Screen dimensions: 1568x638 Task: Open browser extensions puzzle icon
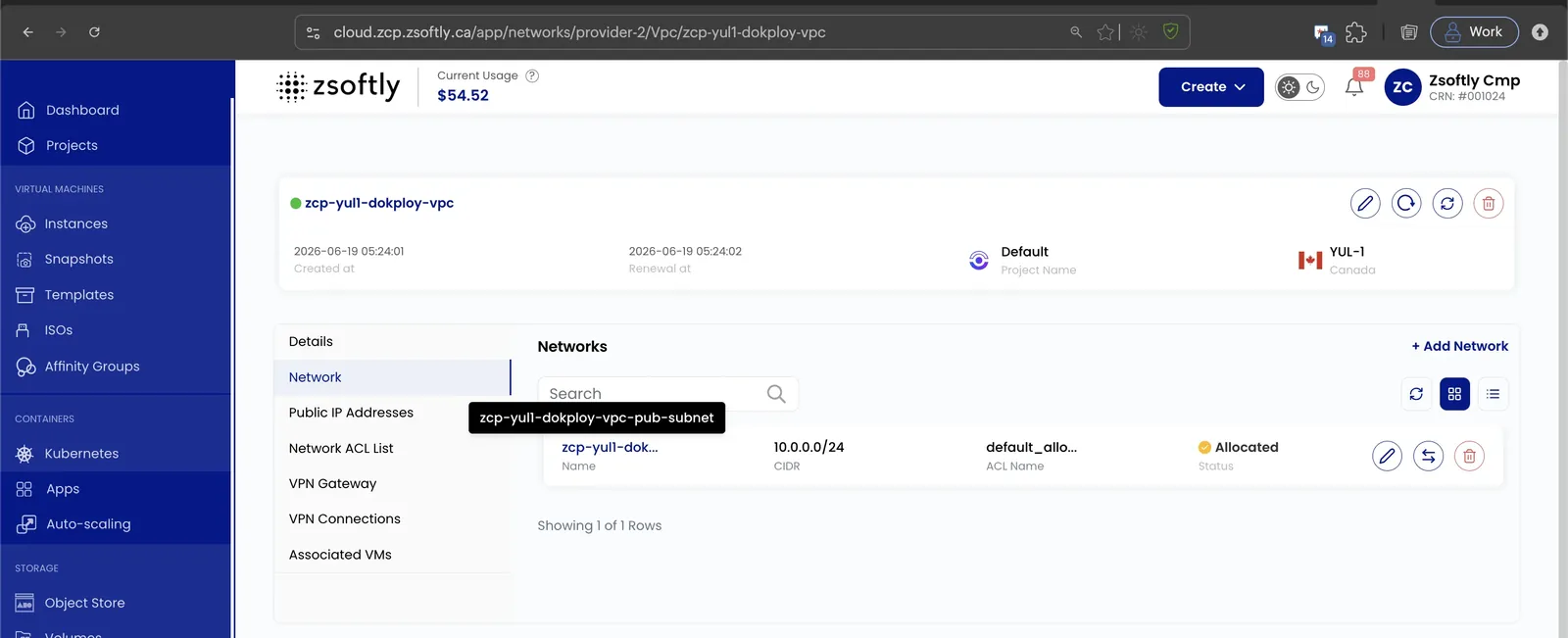click(x=1356, y=32)
